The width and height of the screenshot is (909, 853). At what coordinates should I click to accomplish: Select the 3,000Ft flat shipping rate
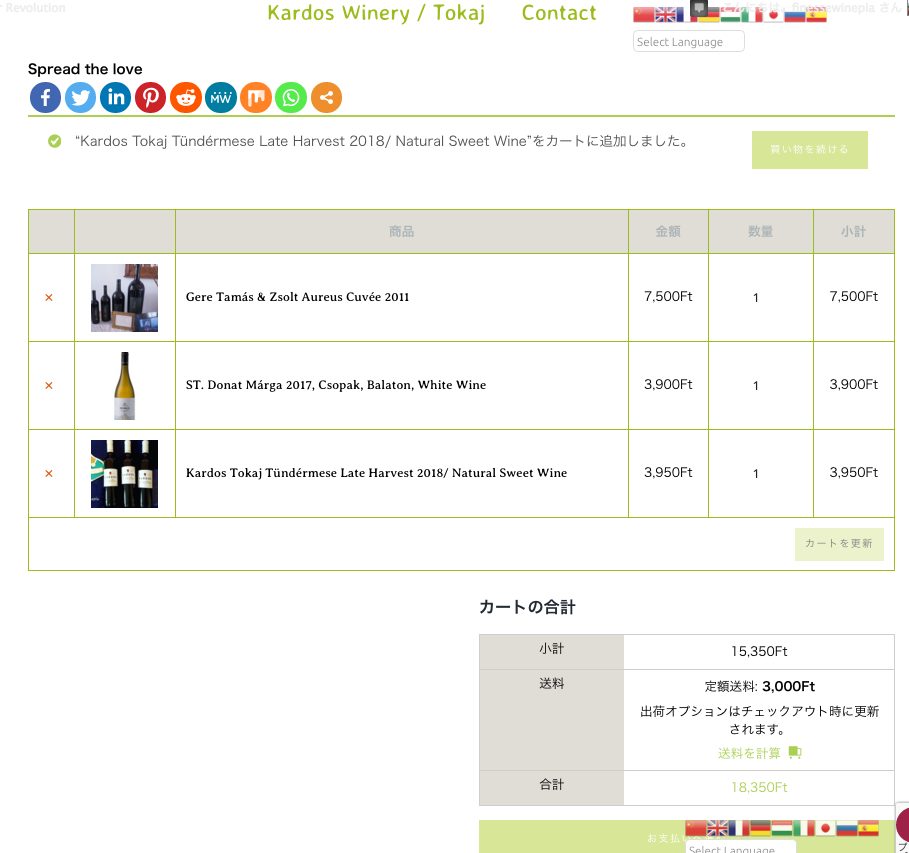788,687
